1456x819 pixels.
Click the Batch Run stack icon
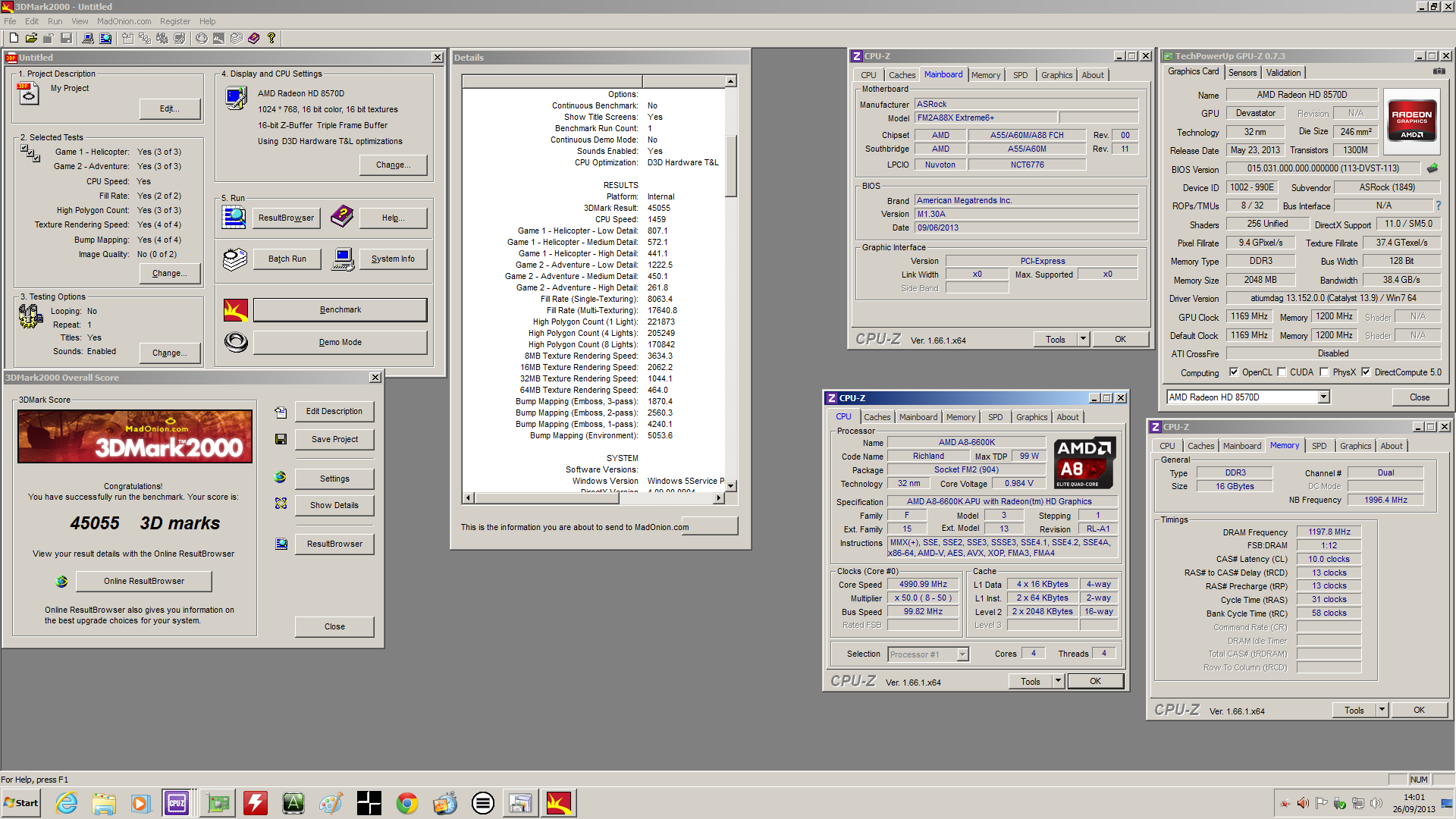tap(235, 259)
